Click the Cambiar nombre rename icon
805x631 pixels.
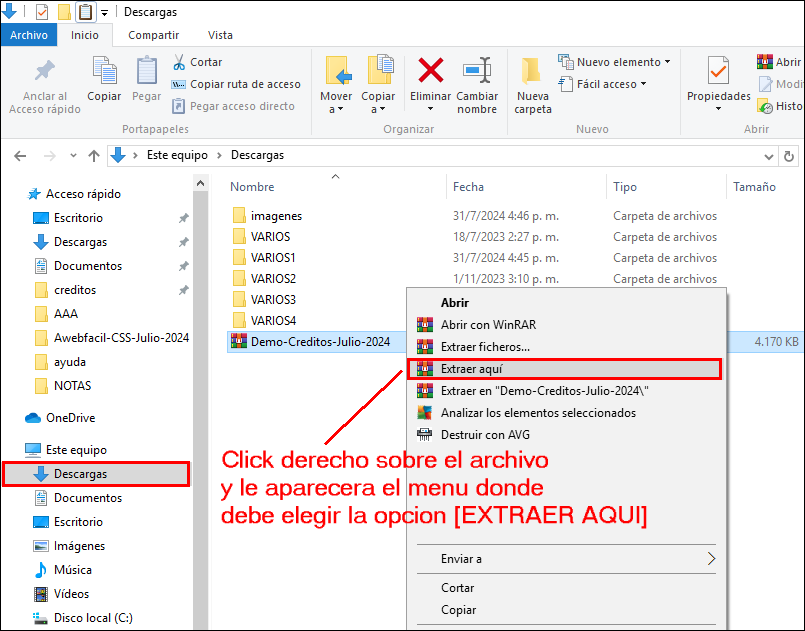(x=477, y=72)
